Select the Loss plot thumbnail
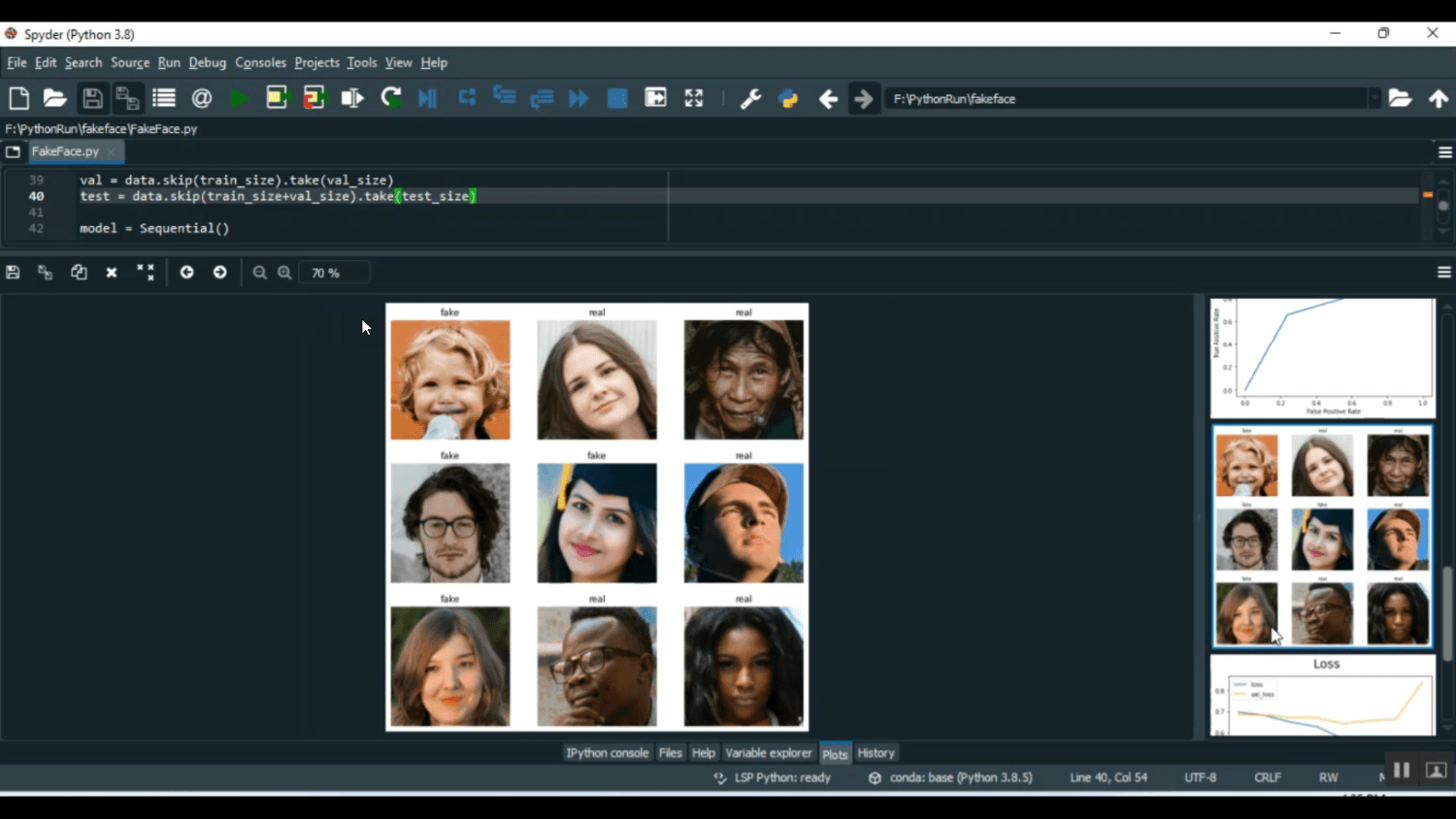 pos(1321,694)
